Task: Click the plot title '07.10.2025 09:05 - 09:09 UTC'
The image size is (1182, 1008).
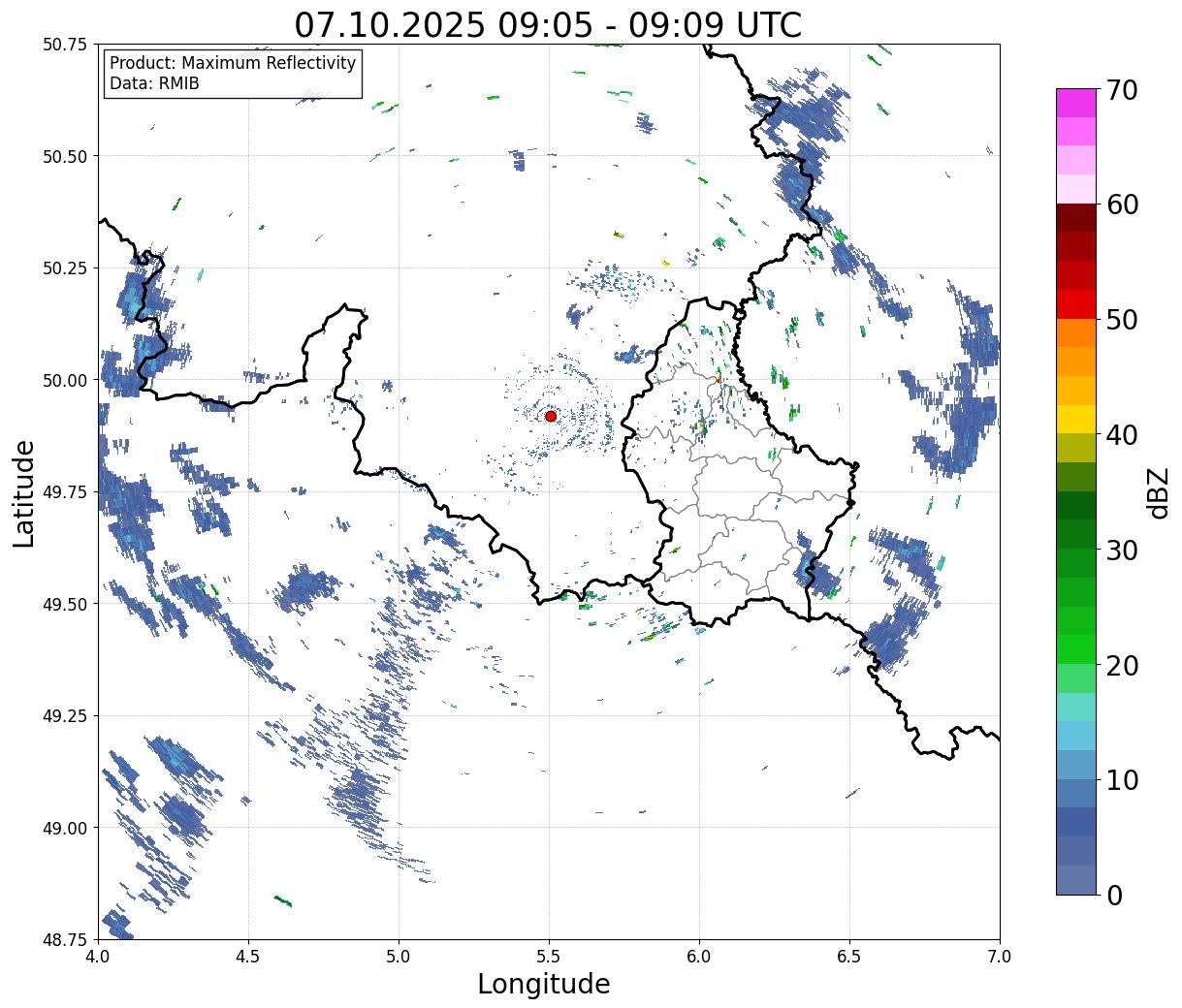Action: (x=548, y=24)
